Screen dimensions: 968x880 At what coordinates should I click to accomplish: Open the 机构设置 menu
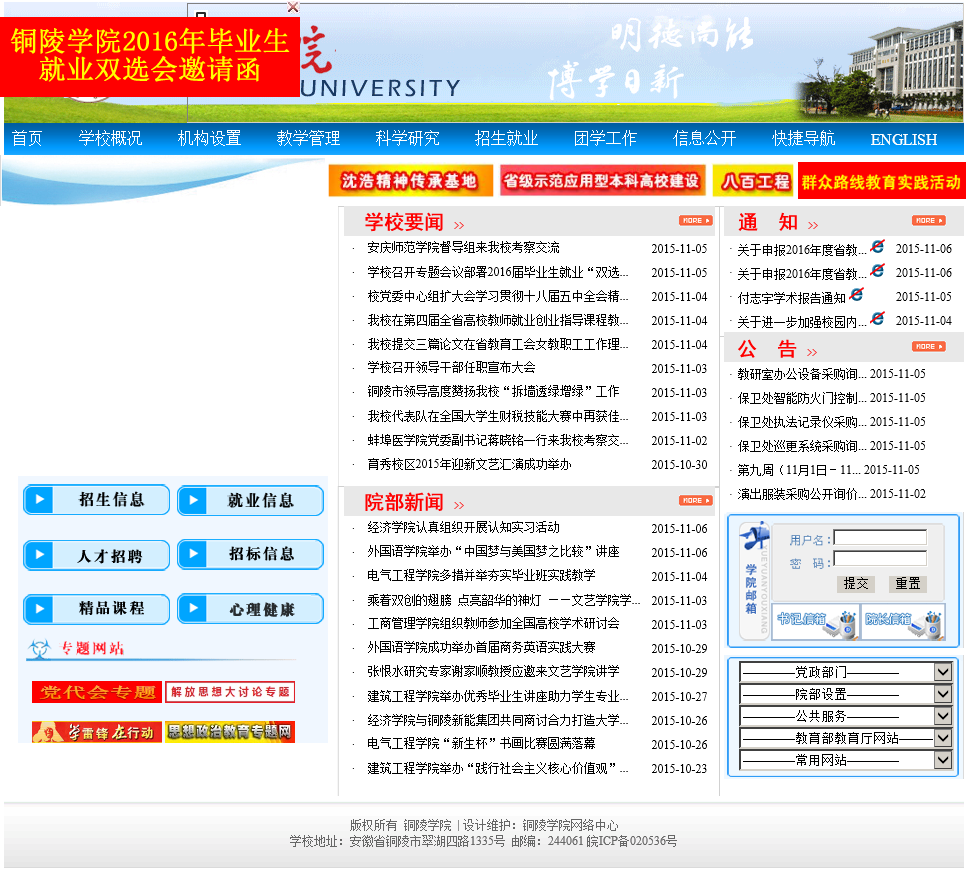tap(209, 138)
